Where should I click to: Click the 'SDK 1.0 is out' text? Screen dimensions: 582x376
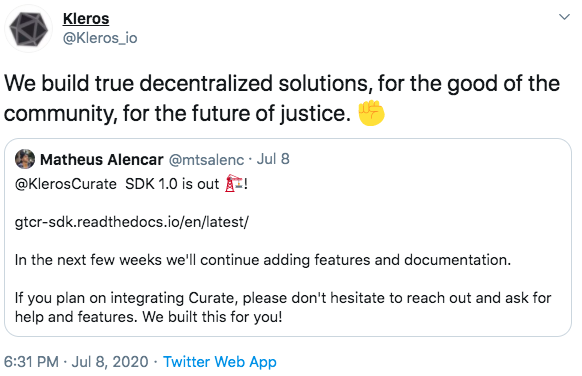(172, 184)
